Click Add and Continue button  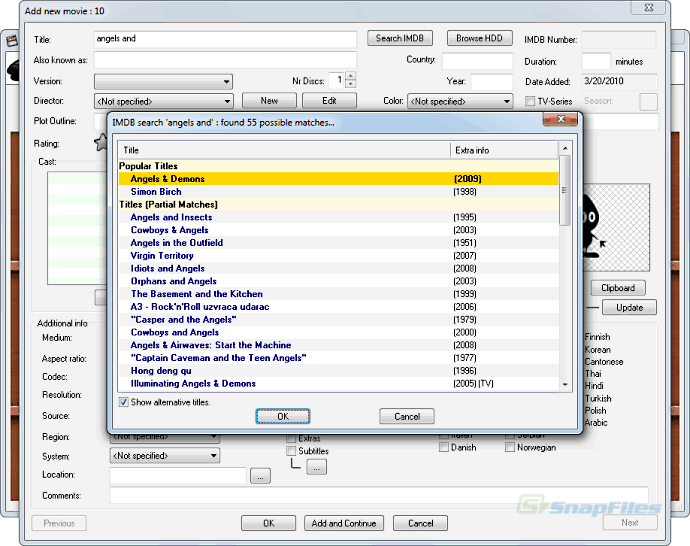[x=344, y=523]
